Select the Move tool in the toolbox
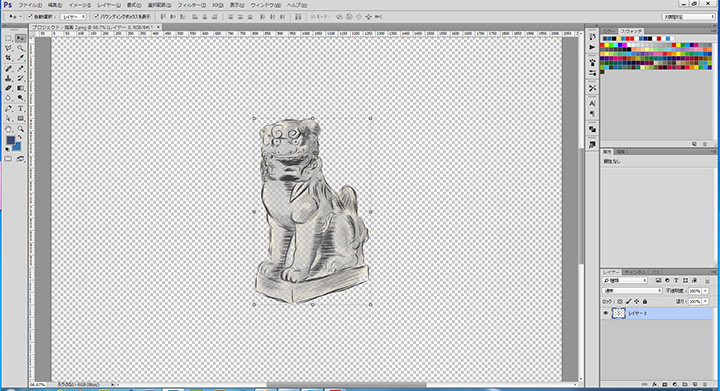The image size is (720, 391). coord(20,39)
